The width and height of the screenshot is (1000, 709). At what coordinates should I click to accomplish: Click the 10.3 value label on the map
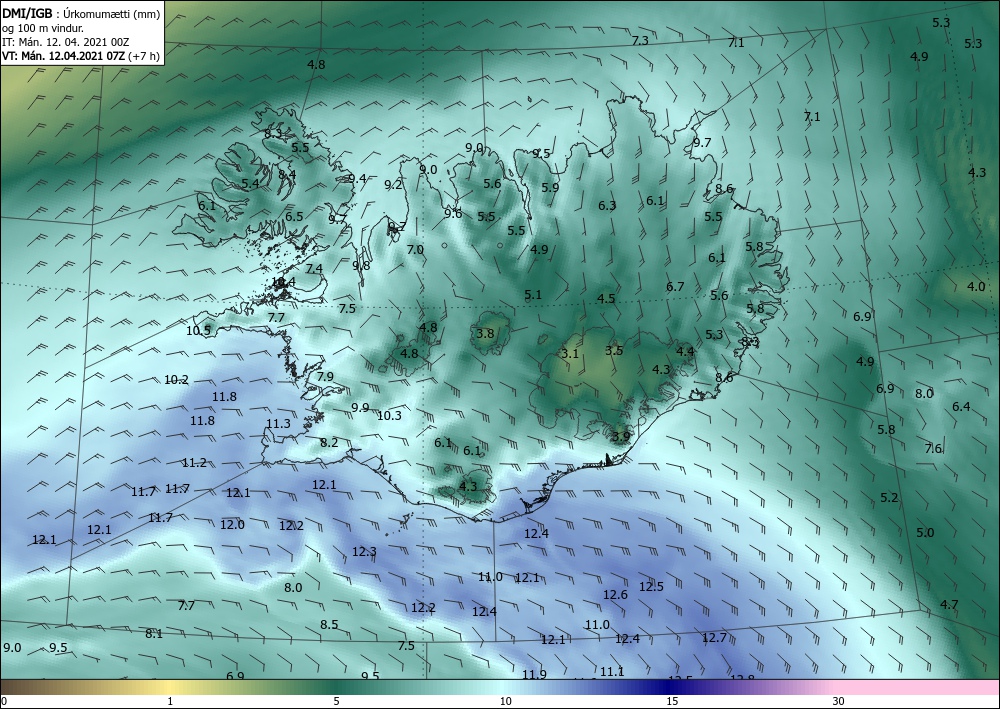(390, 416)
